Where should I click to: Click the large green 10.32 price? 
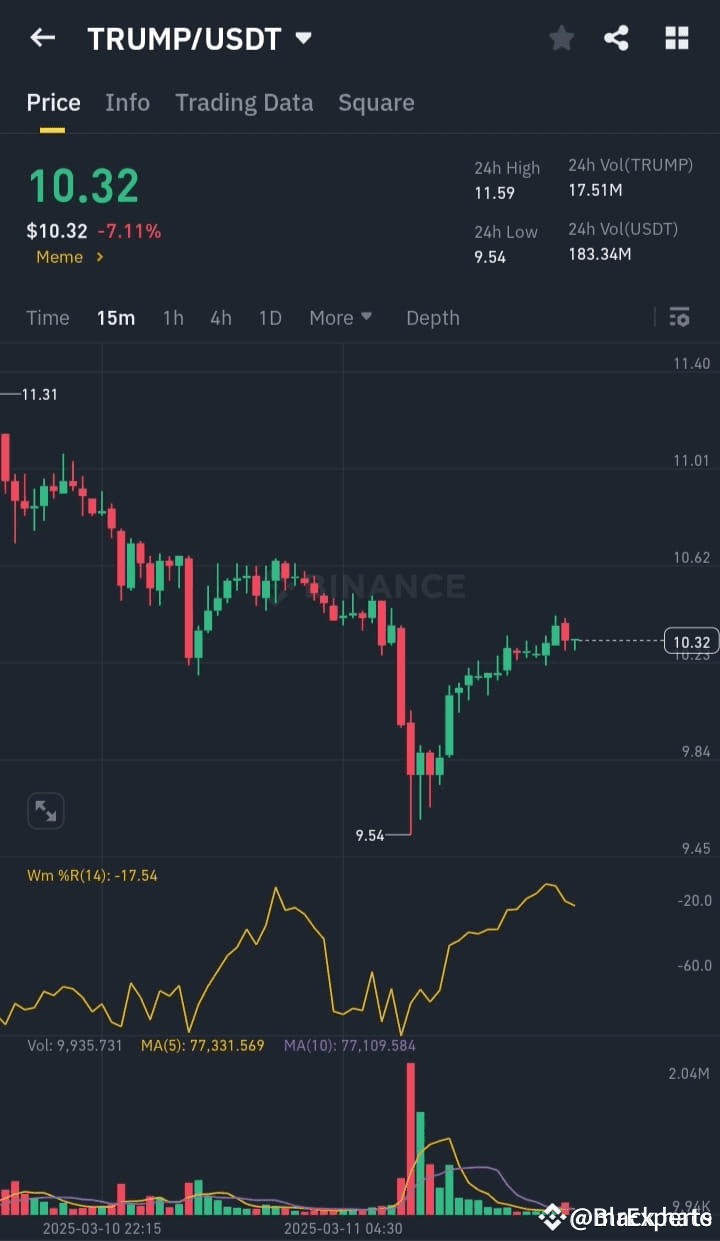pyautogui.click(x=83, y=186)
